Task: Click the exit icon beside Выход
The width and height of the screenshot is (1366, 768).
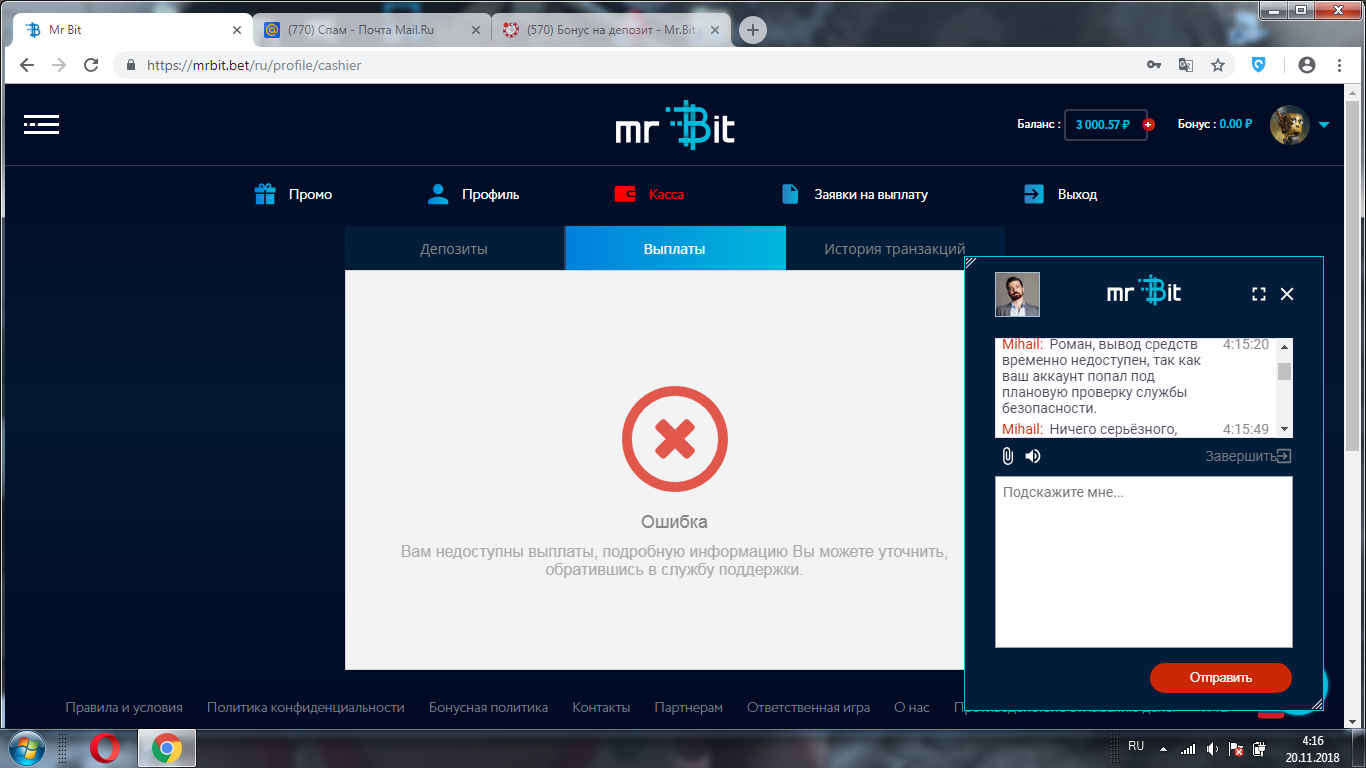Action: pyautogui.click(x=1034, y=194)
